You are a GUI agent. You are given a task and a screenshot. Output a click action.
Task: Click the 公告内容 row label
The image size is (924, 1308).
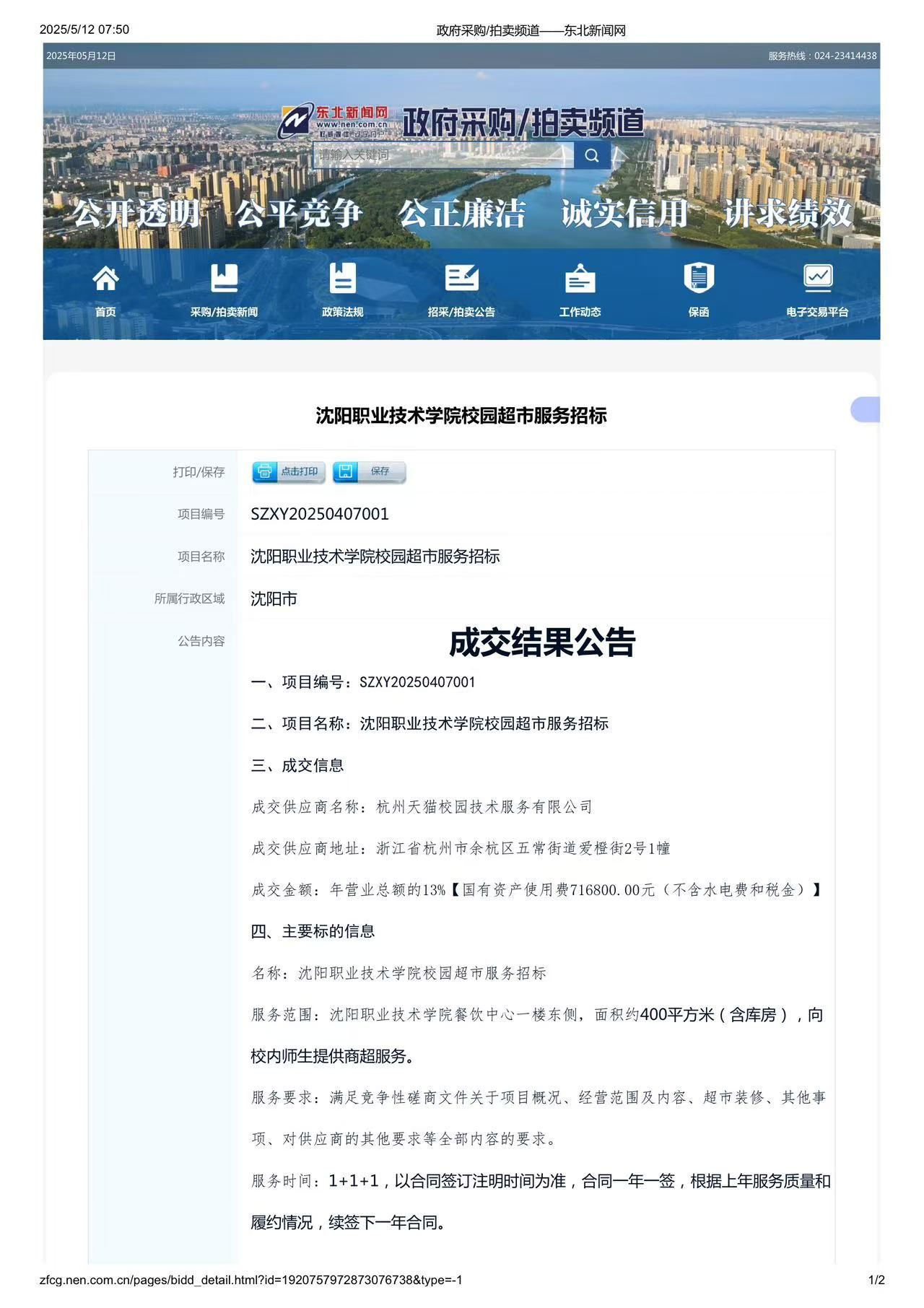pyautogui.click(x=201, y=641)
